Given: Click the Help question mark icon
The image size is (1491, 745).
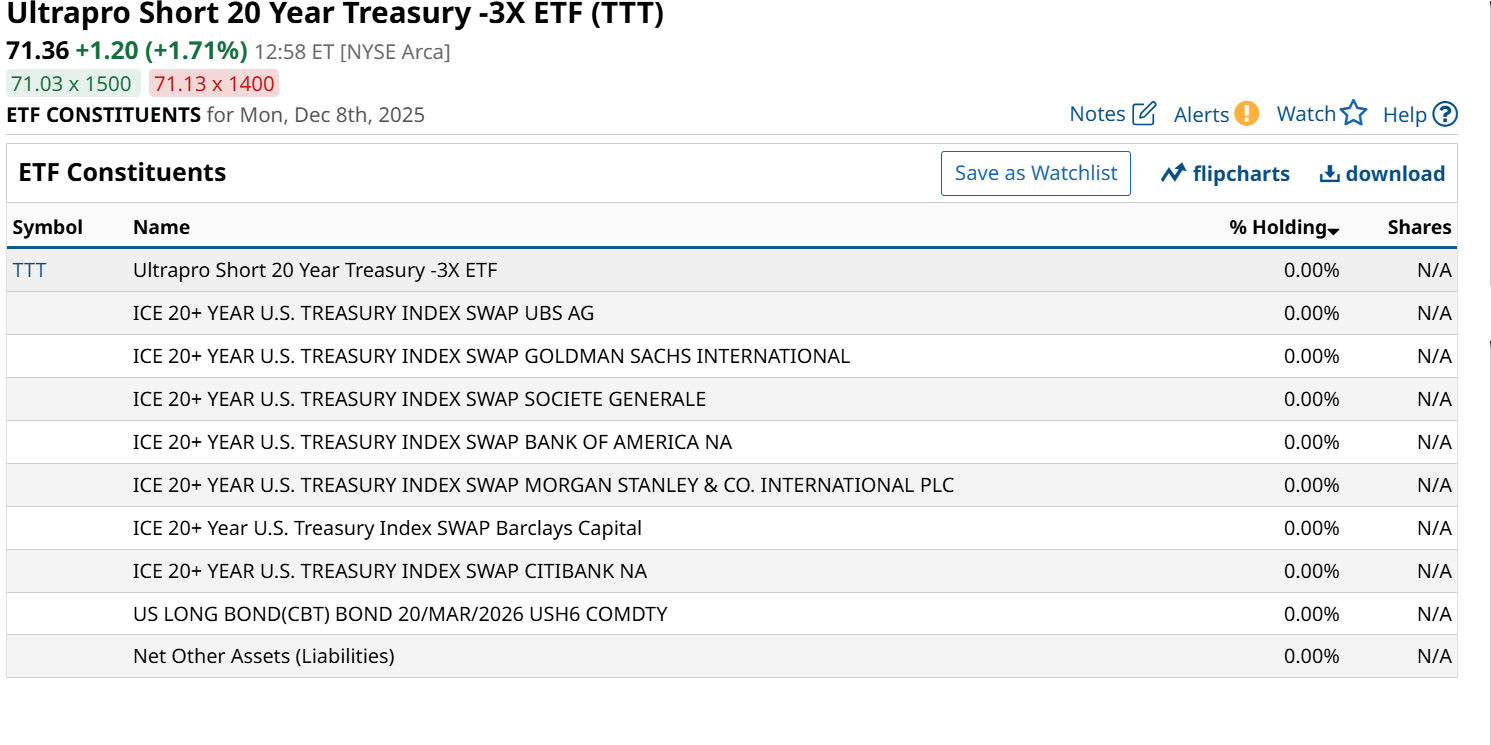Looking at the screenshot, I should 1445,115.
